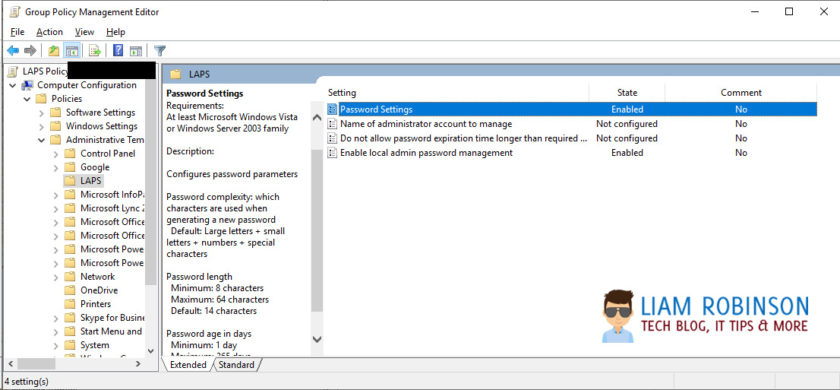The image size is (840, 390).
Task: Expand the Software Settings node
Action: (x=42, y=112)
